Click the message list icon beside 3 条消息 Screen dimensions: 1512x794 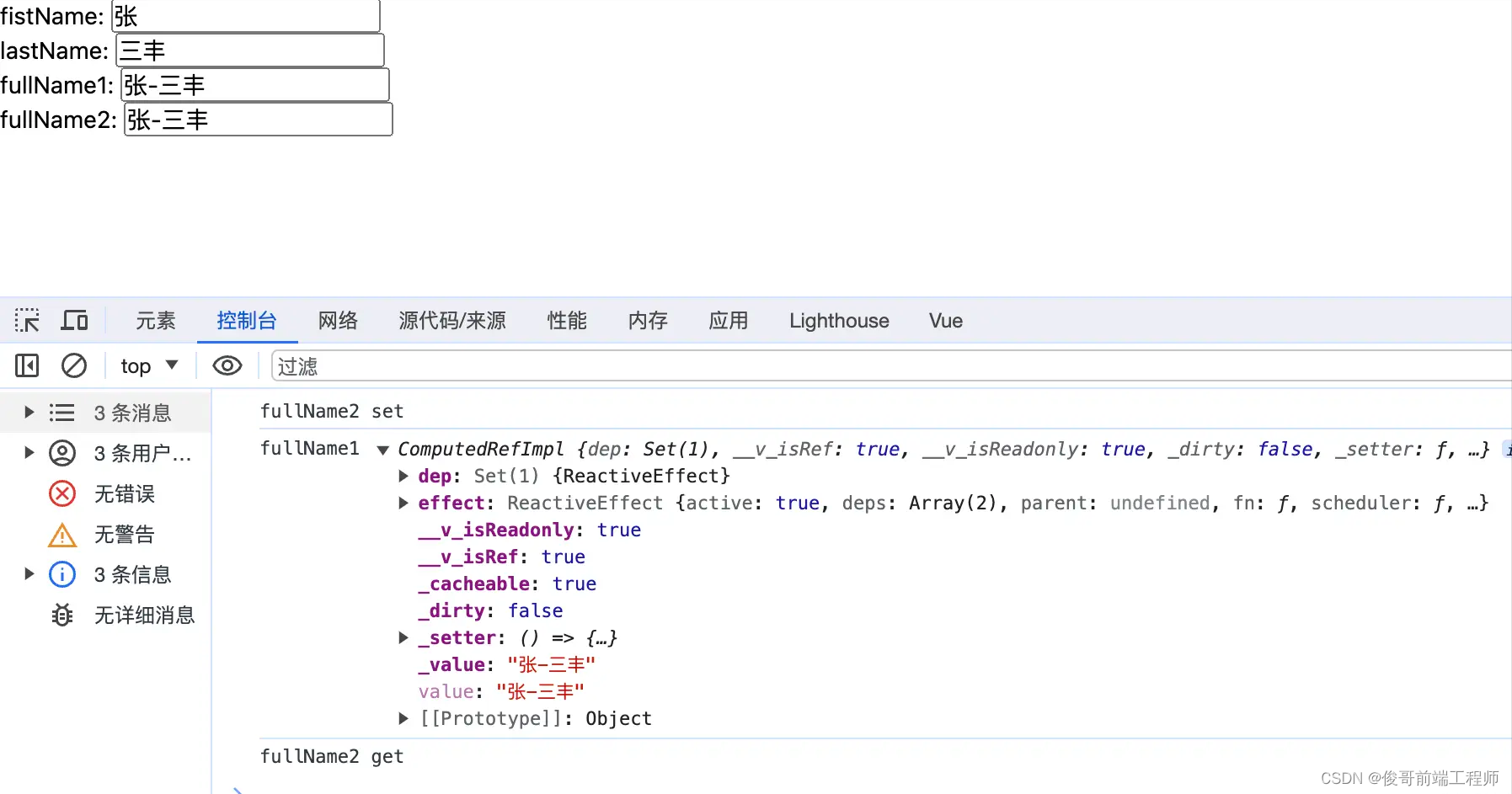62,413
